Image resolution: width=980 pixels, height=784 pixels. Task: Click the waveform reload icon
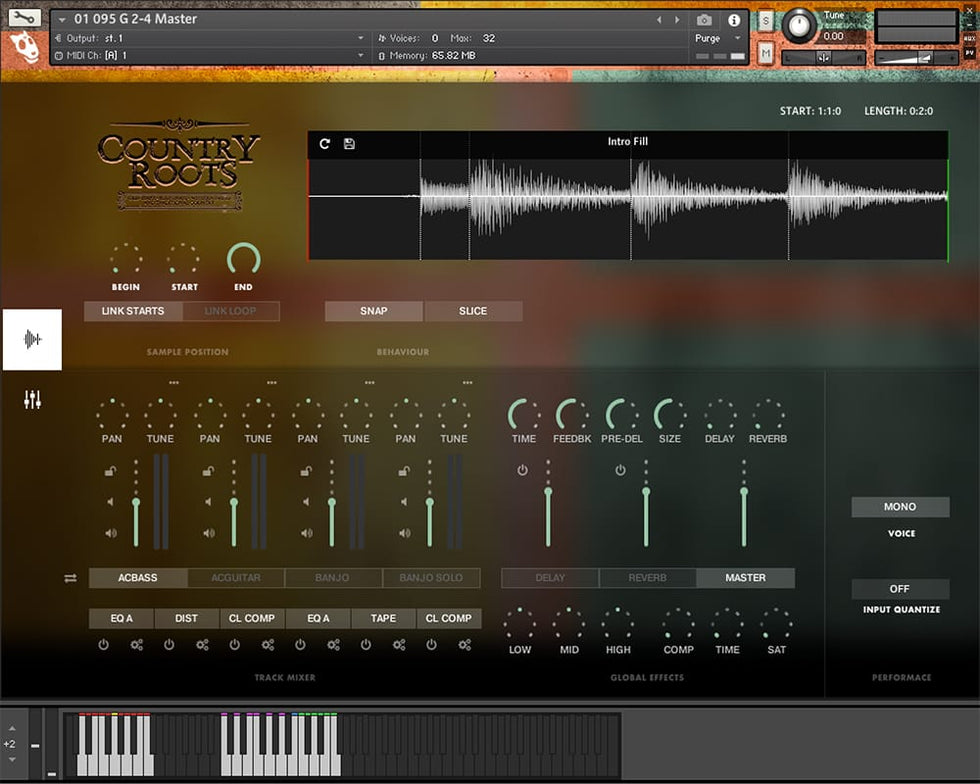coord(325,144)
